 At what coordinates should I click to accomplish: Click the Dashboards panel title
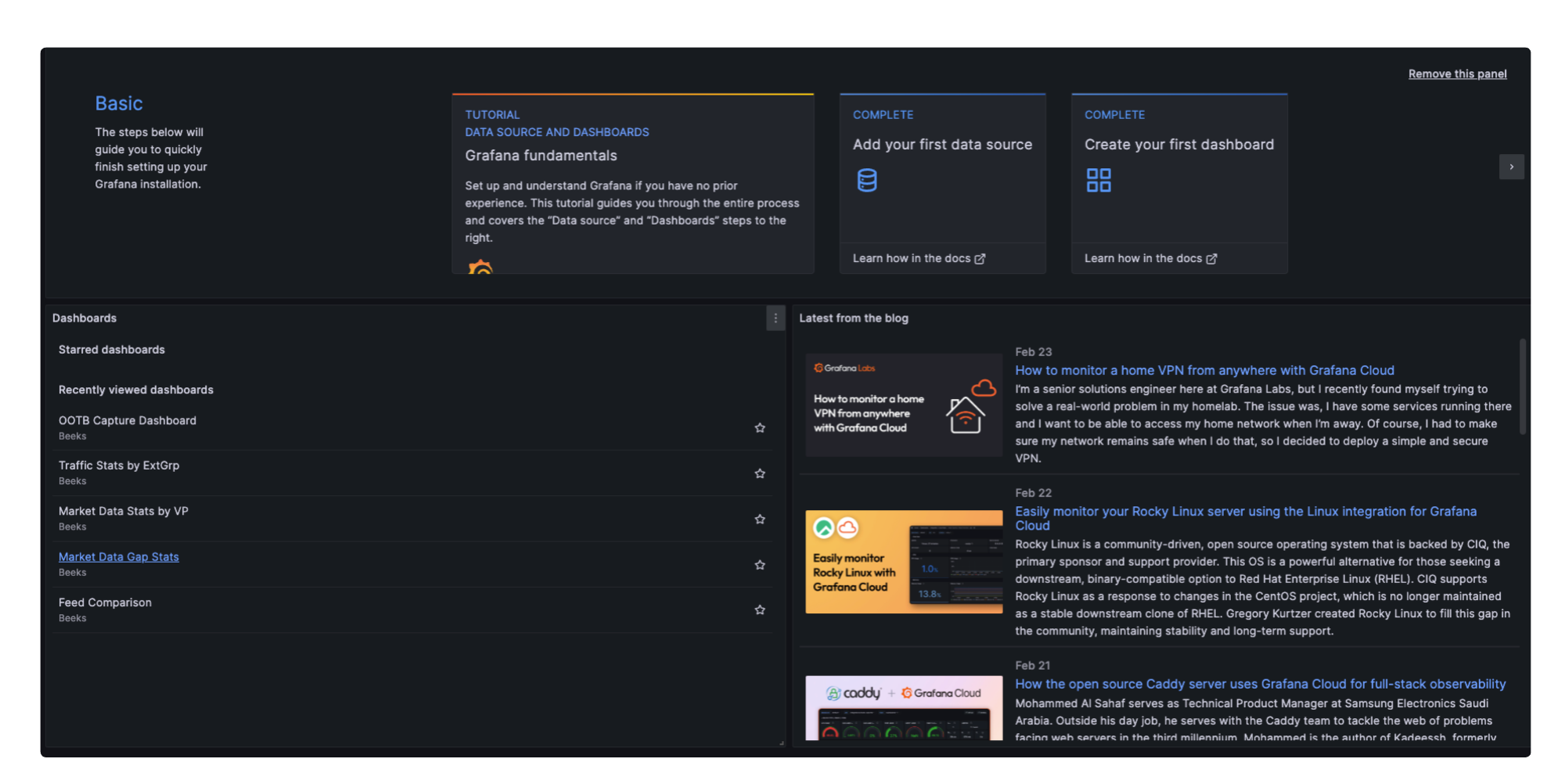(85, 318)
